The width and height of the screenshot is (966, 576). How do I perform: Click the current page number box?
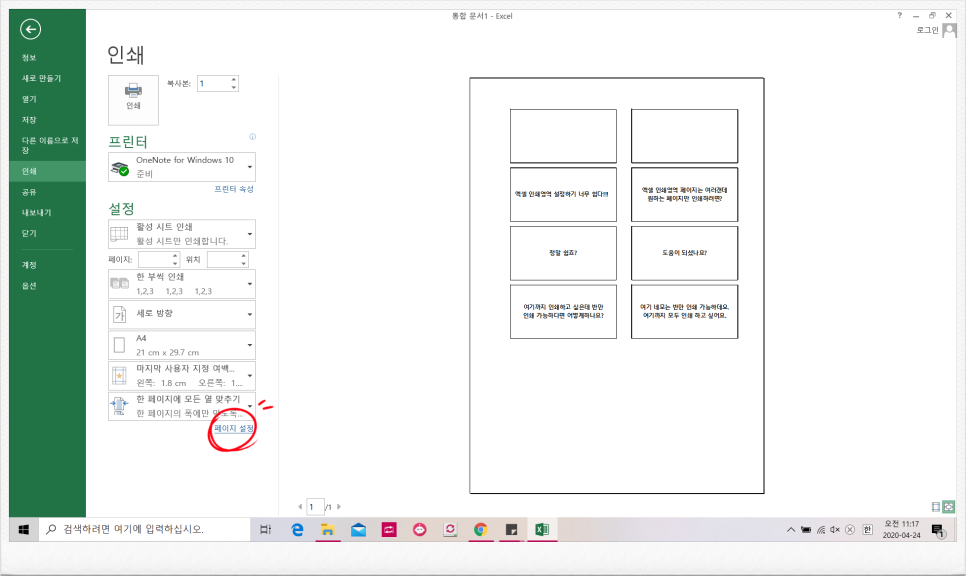[x=315, y=507]
